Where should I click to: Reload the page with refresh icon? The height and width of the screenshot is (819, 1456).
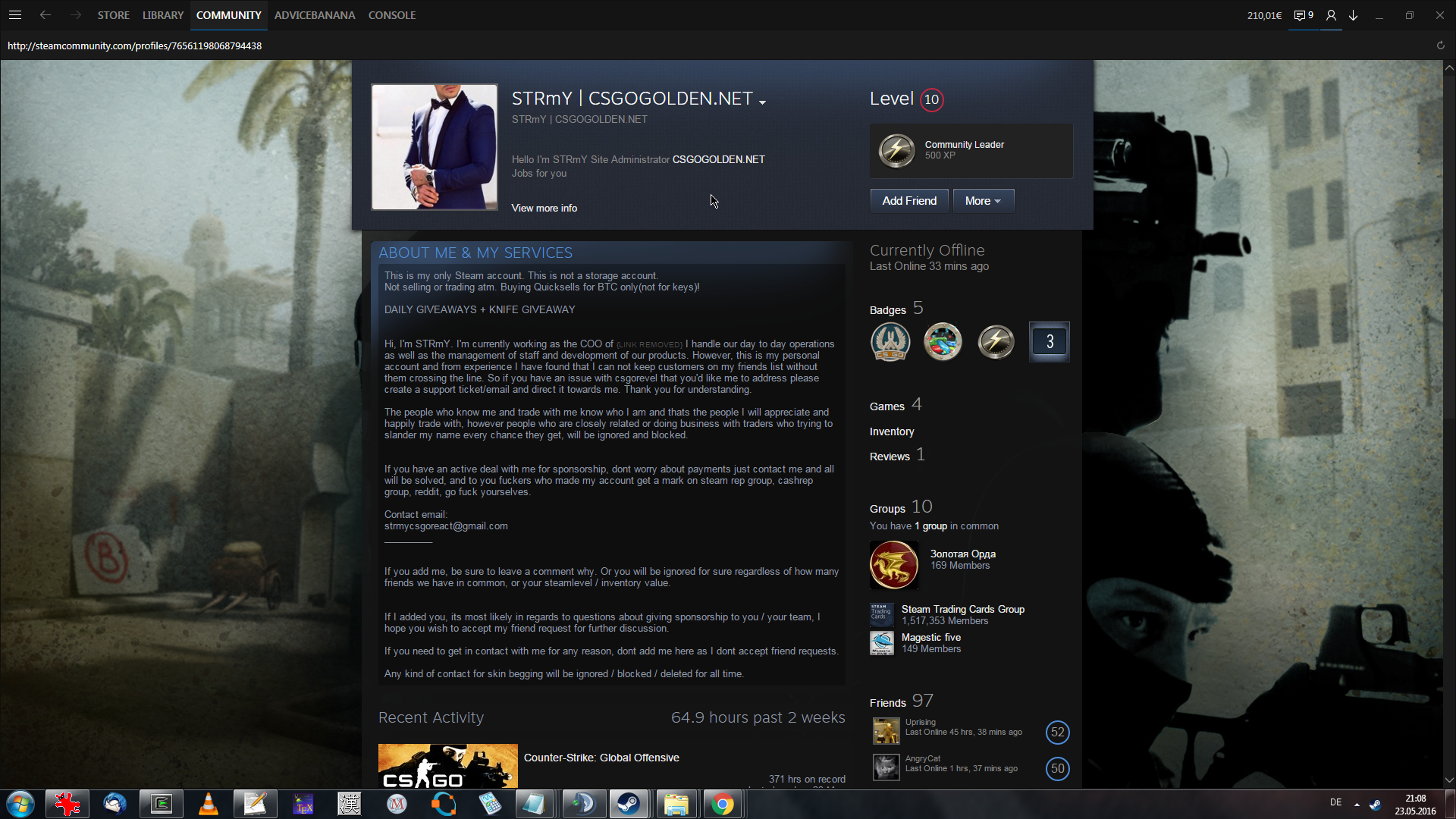[x=1440, y=45]
